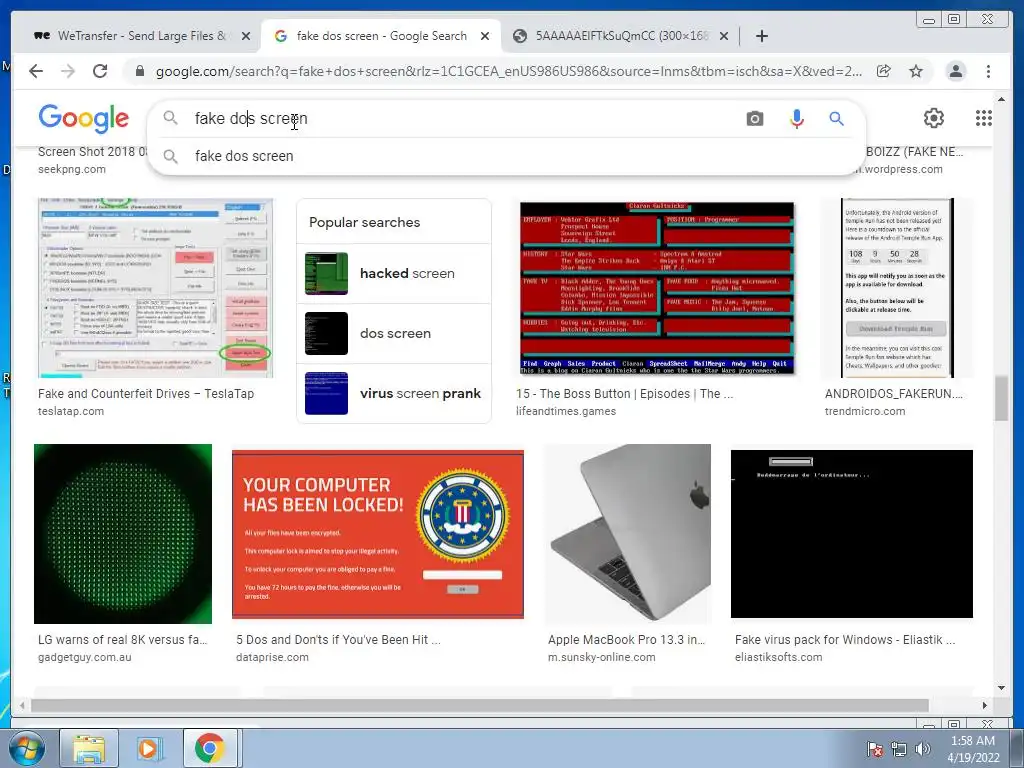Open the Windows Start button
Screen dimensions: 1024x768
point(25,748)
